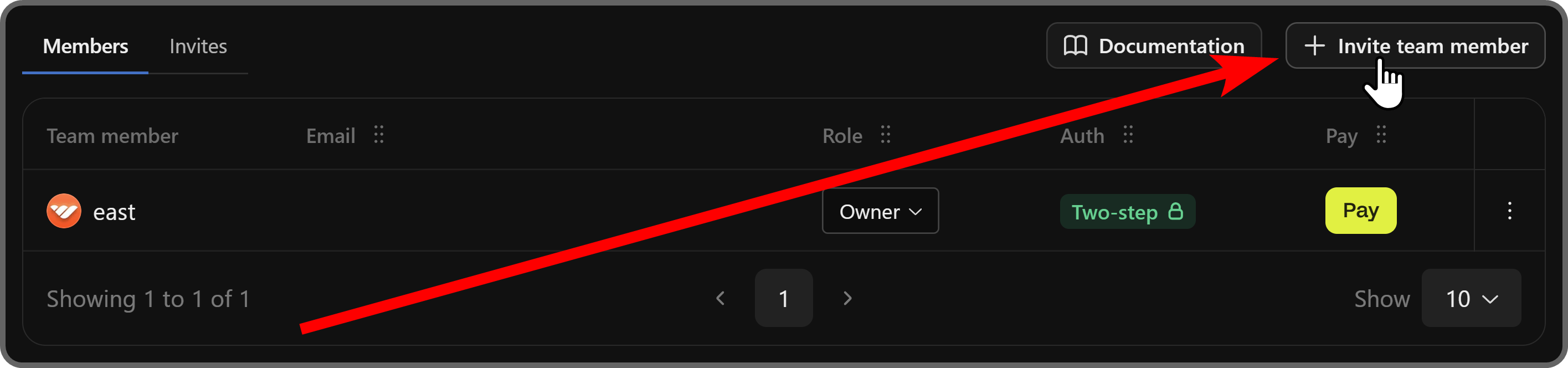1568x368 pixels.
Task: Click the previous page chevron
Action: 721,298
